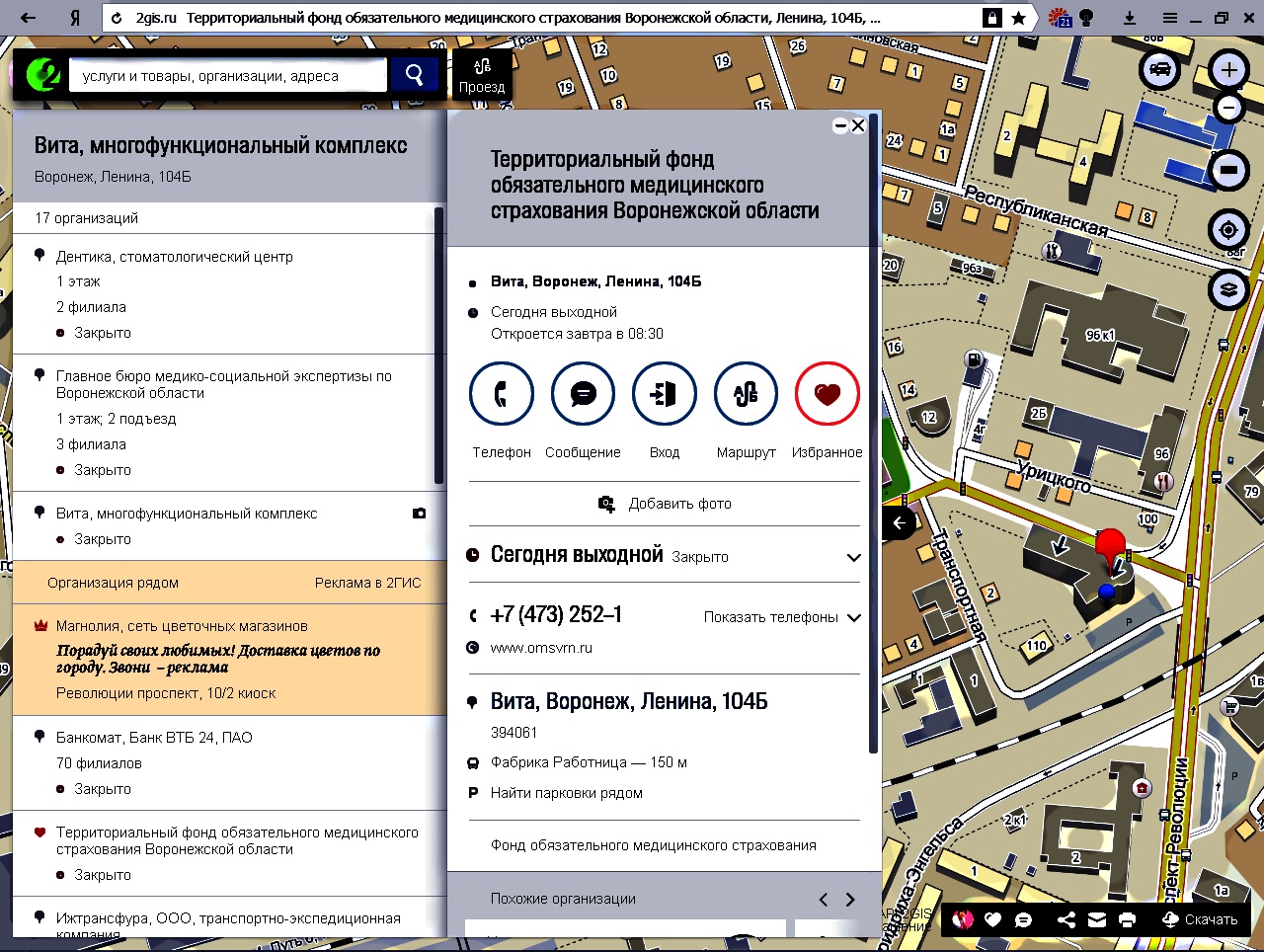
Task: Click 70 филиалов under Банк ВТБ 24
Action: [x=99, y=763]
